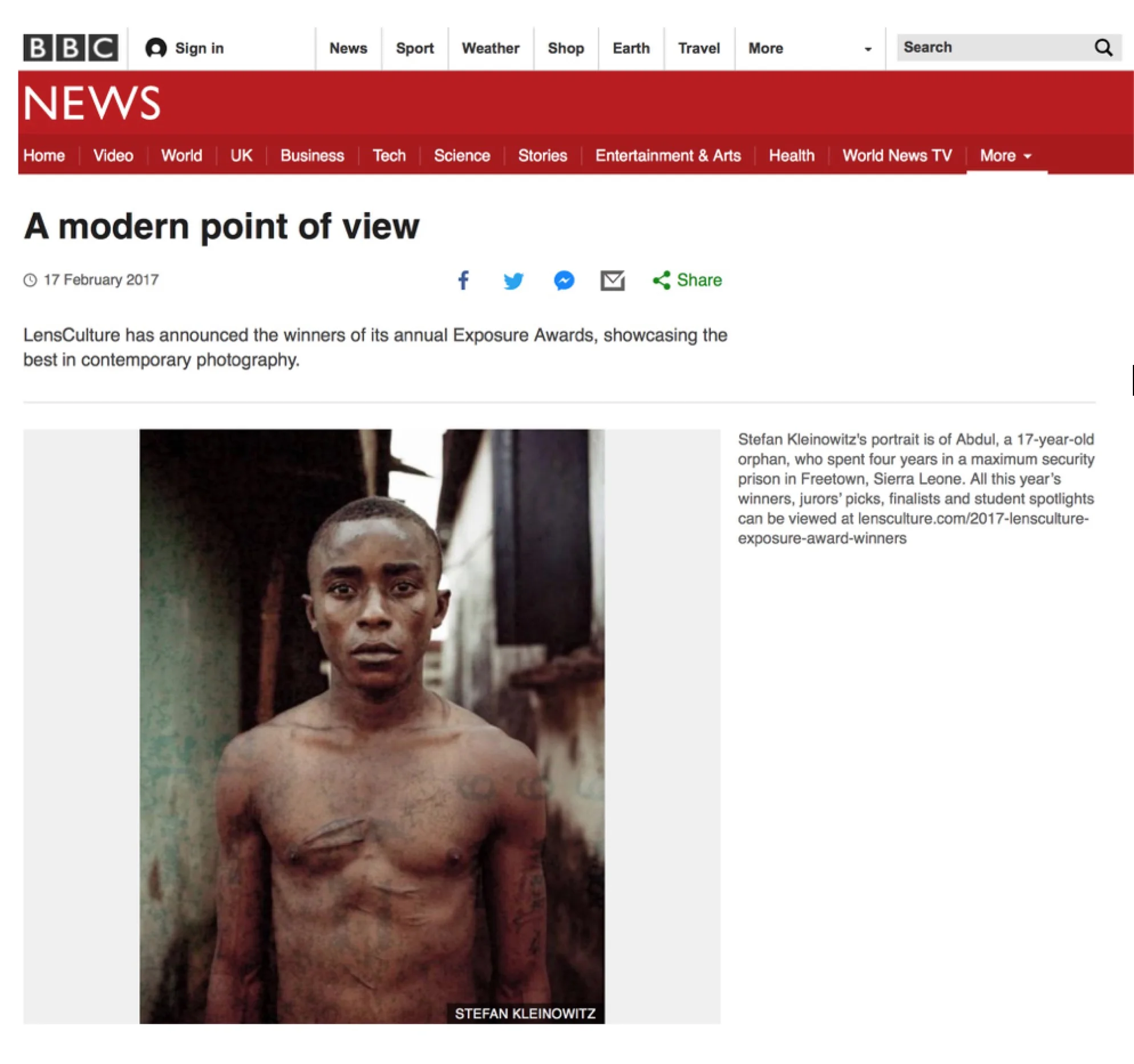
Task: Share via Messenger icon
Action: [564, 280]
